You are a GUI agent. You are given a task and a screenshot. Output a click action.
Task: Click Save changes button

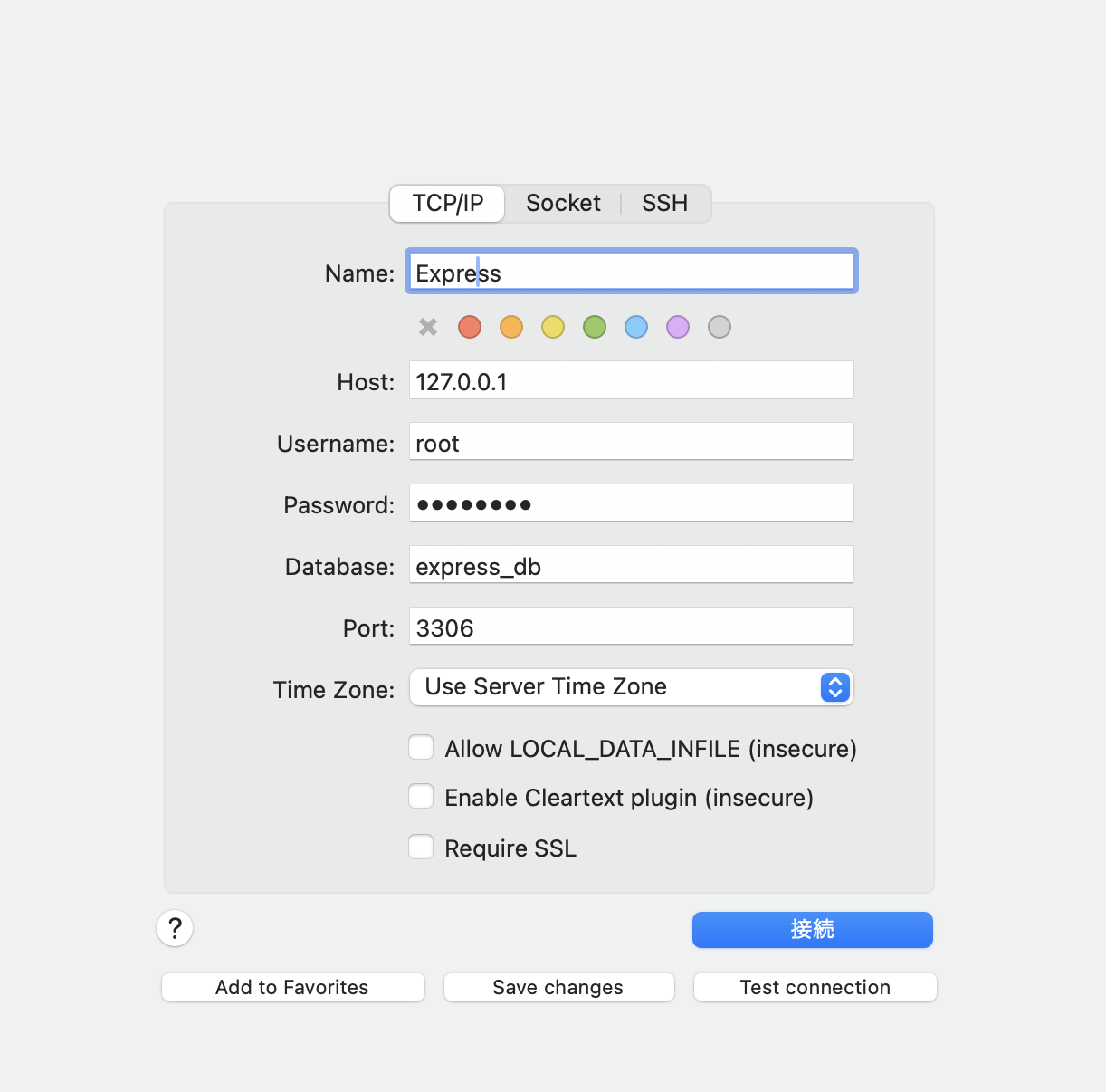[558, 987]
